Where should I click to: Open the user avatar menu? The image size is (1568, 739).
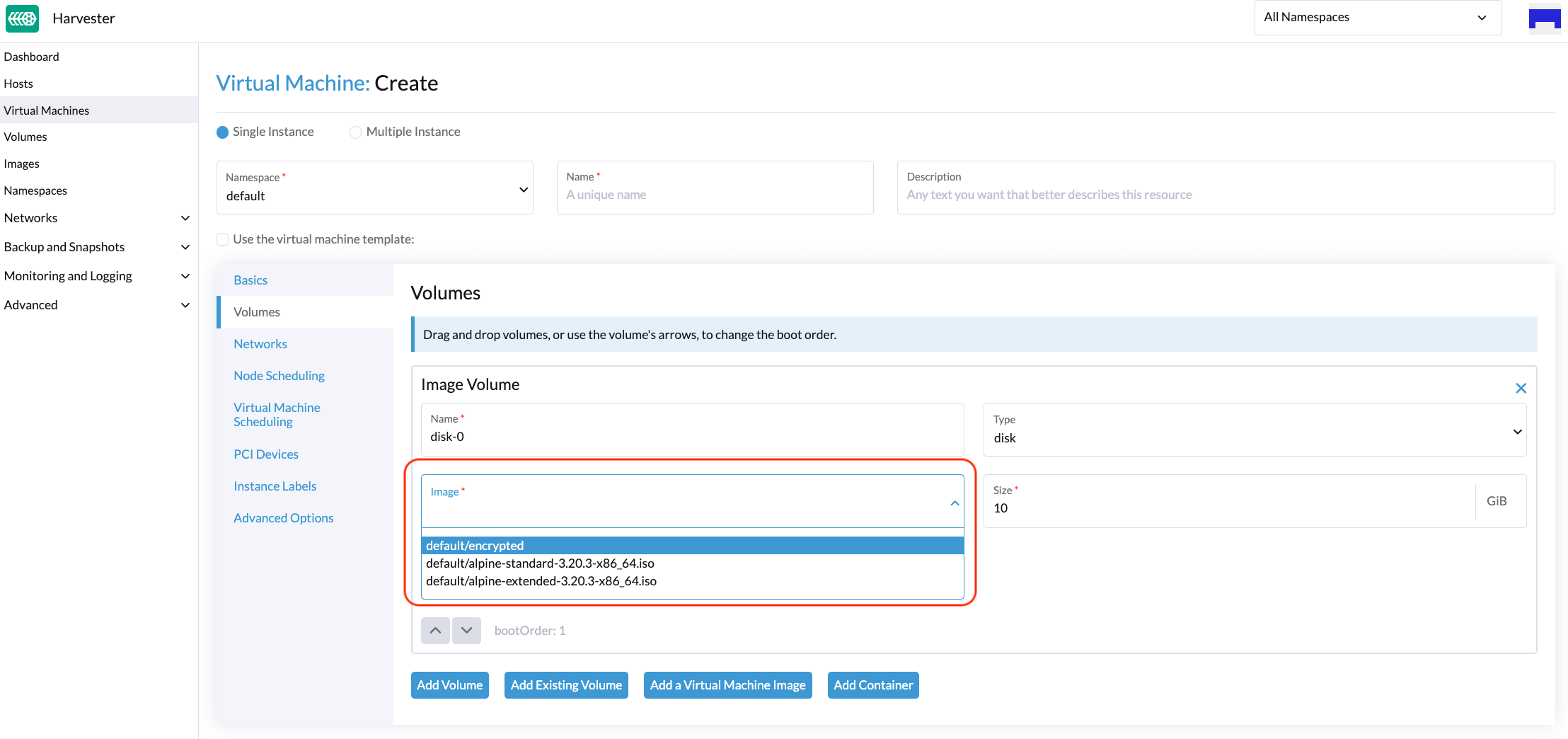coord(1544,18)
